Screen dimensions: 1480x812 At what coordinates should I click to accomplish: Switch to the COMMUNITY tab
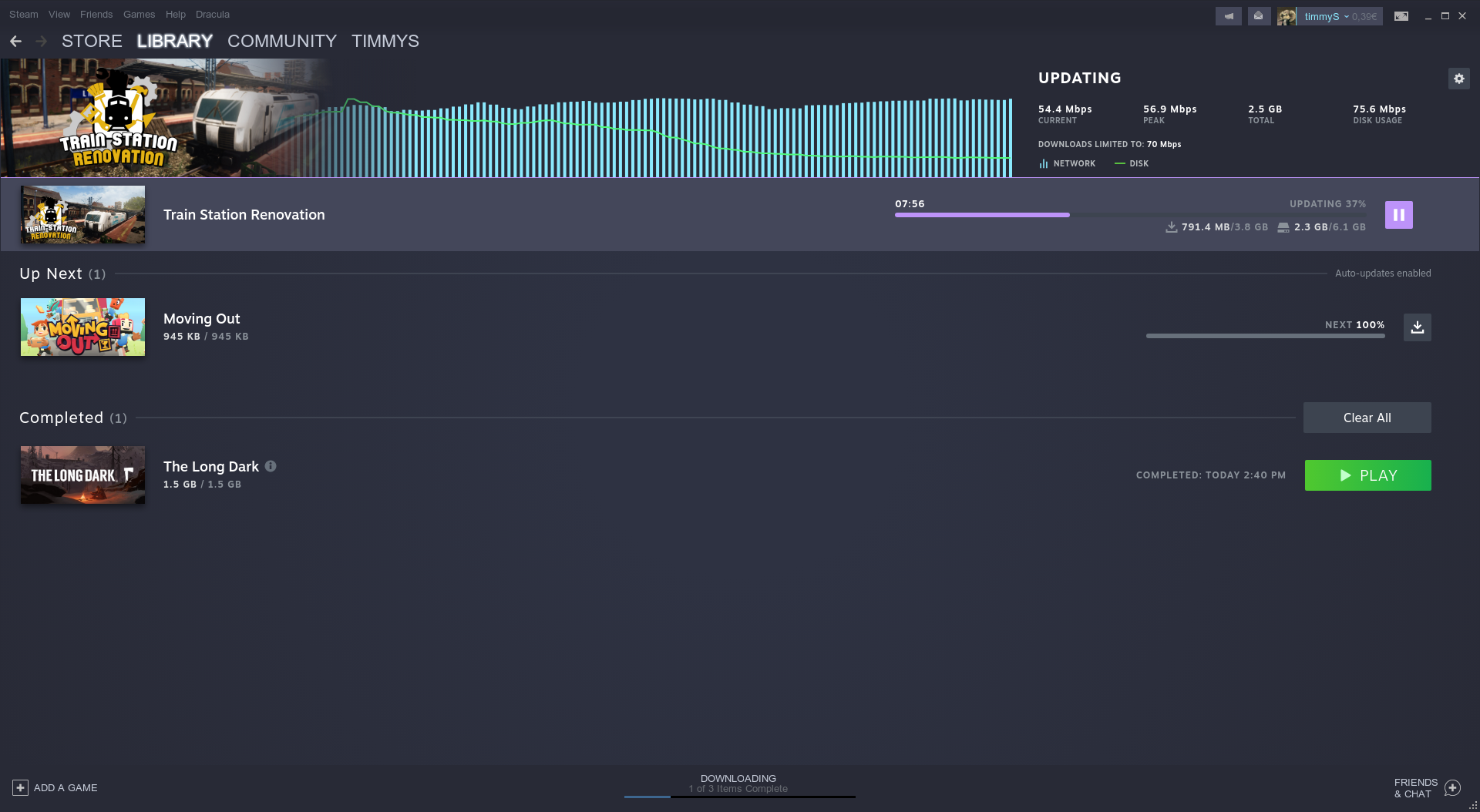point(282,41)
